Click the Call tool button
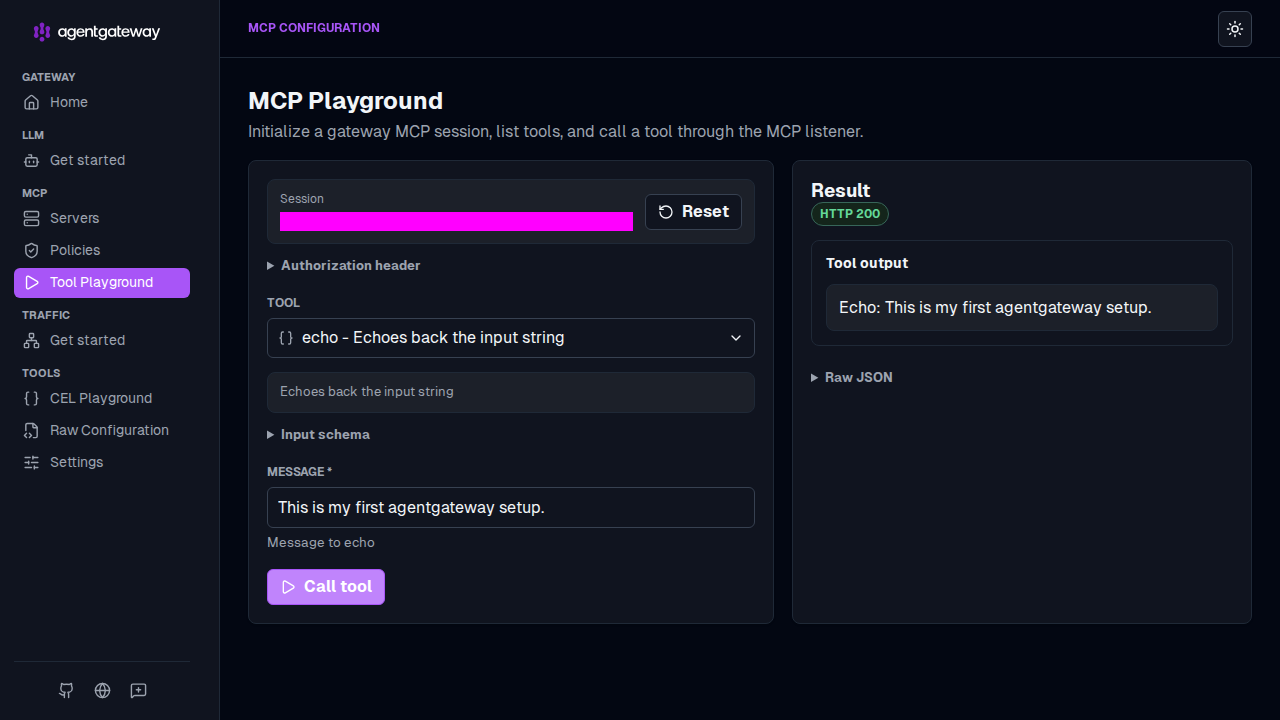 326,587
